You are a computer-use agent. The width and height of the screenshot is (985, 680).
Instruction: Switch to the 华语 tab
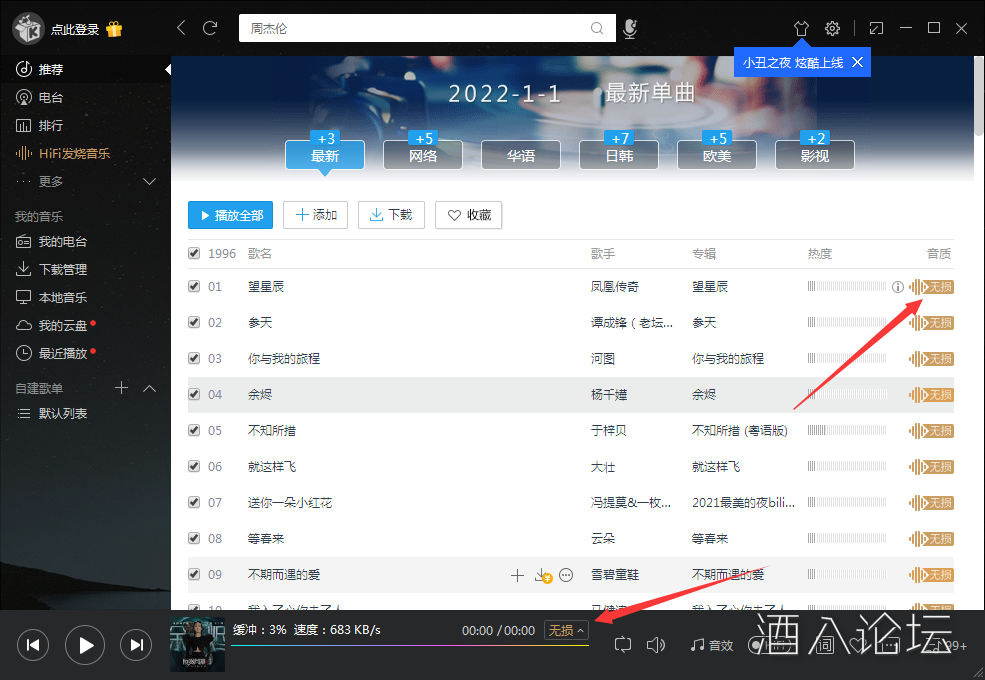521,155
